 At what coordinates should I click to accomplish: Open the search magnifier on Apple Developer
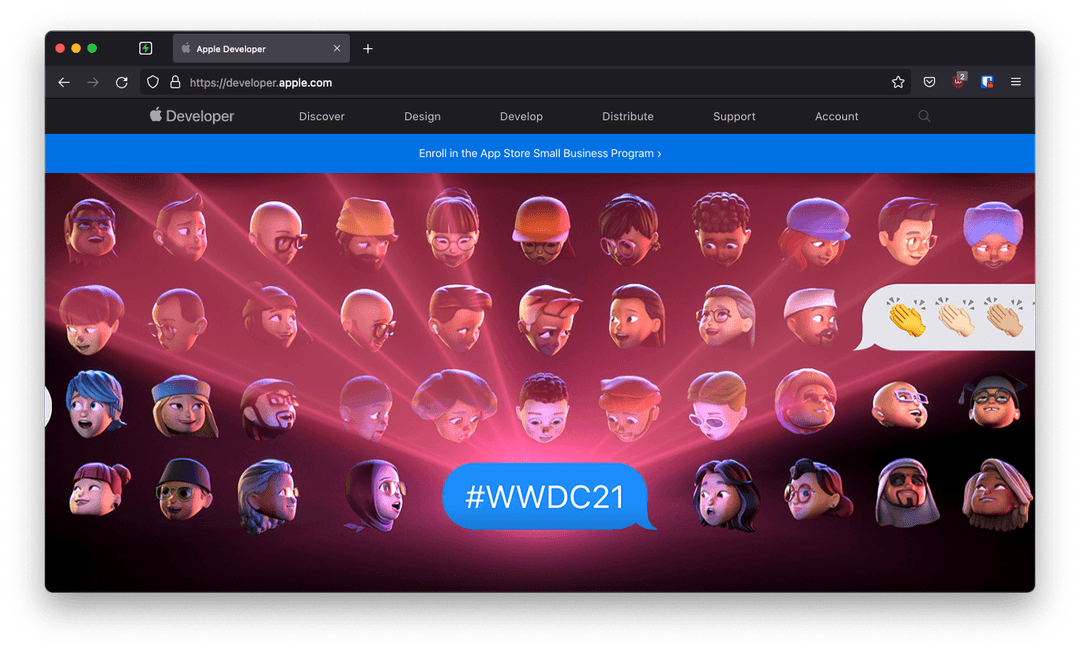(x=924, y=116)
